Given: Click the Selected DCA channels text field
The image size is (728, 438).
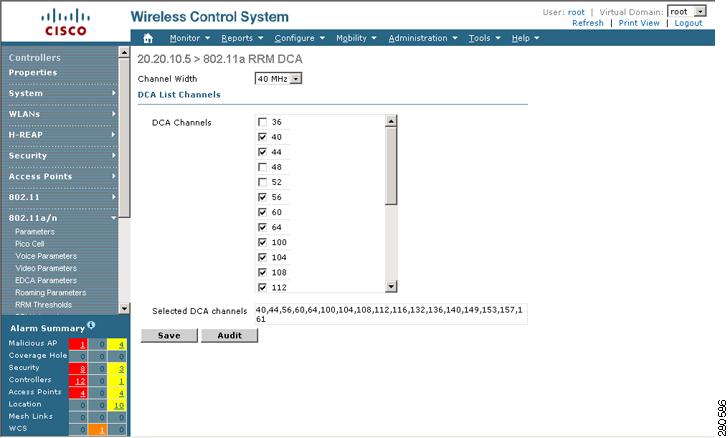Looking at the screenshot, I should [x=390, y=314].
